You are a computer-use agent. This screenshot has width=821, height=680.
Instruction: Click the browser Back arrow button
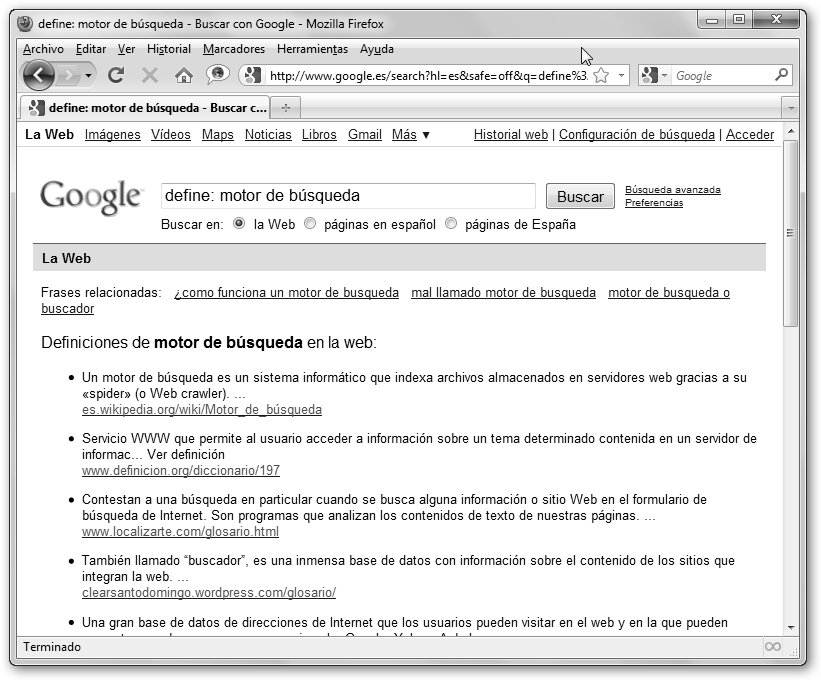pos(38,75)
